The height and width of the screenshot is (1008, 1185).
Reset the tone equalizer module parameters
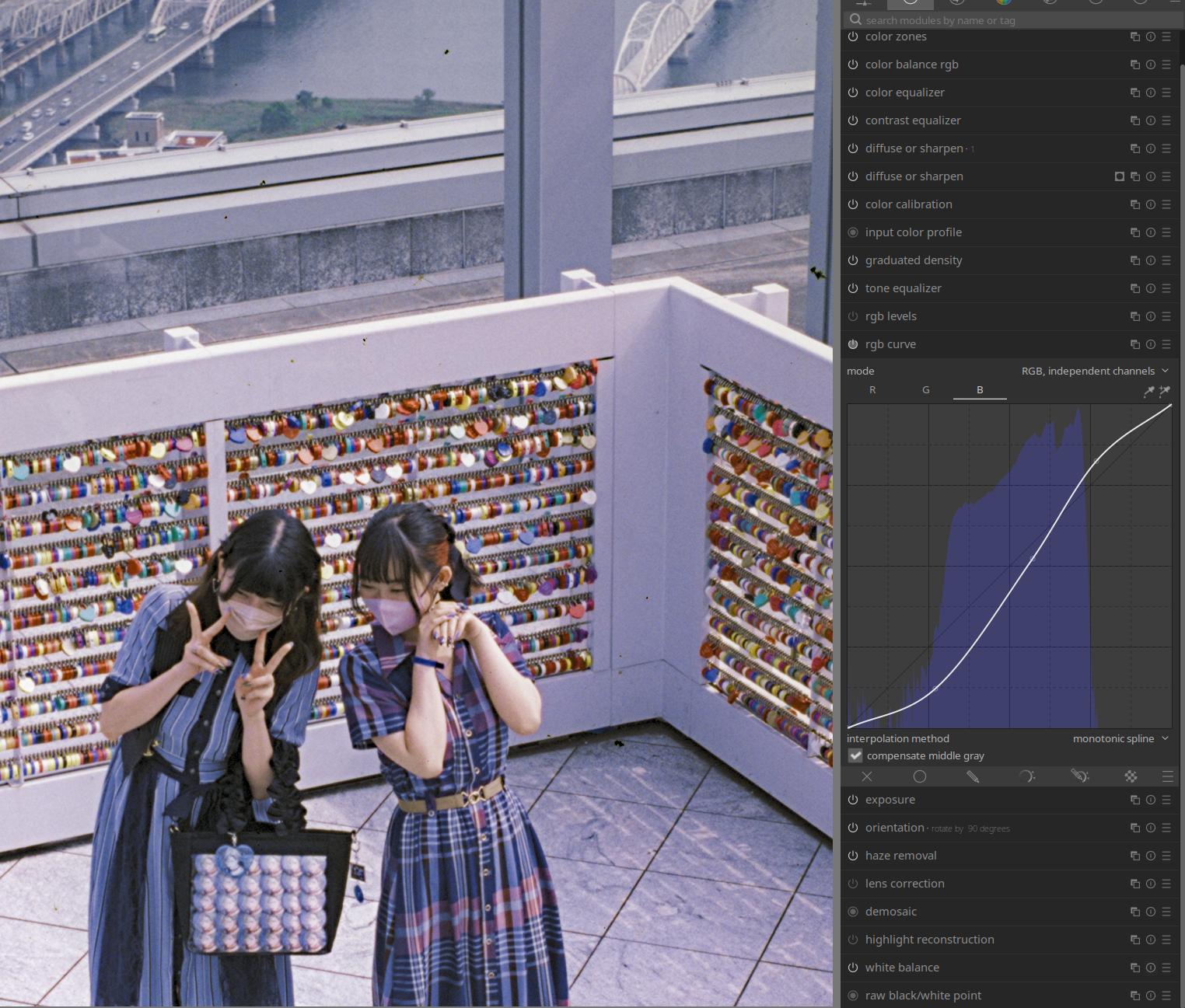pos(1151,288)
